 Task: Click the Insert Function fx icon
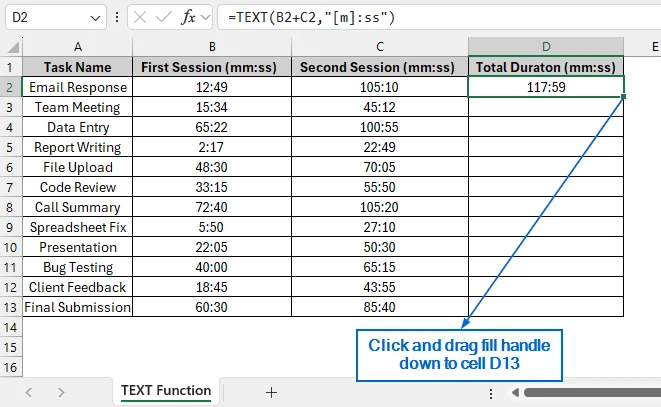188,17
